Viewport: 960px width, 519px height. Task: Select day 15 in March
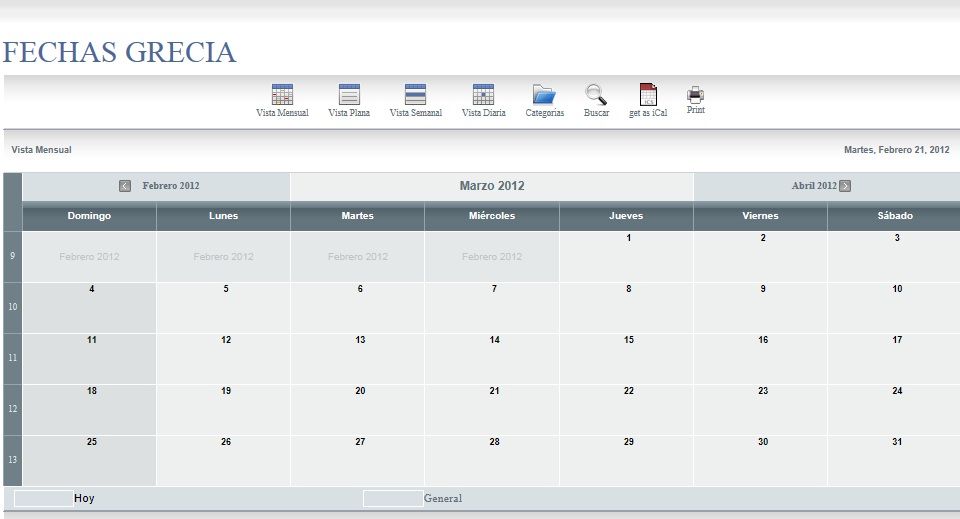[628, 340]
